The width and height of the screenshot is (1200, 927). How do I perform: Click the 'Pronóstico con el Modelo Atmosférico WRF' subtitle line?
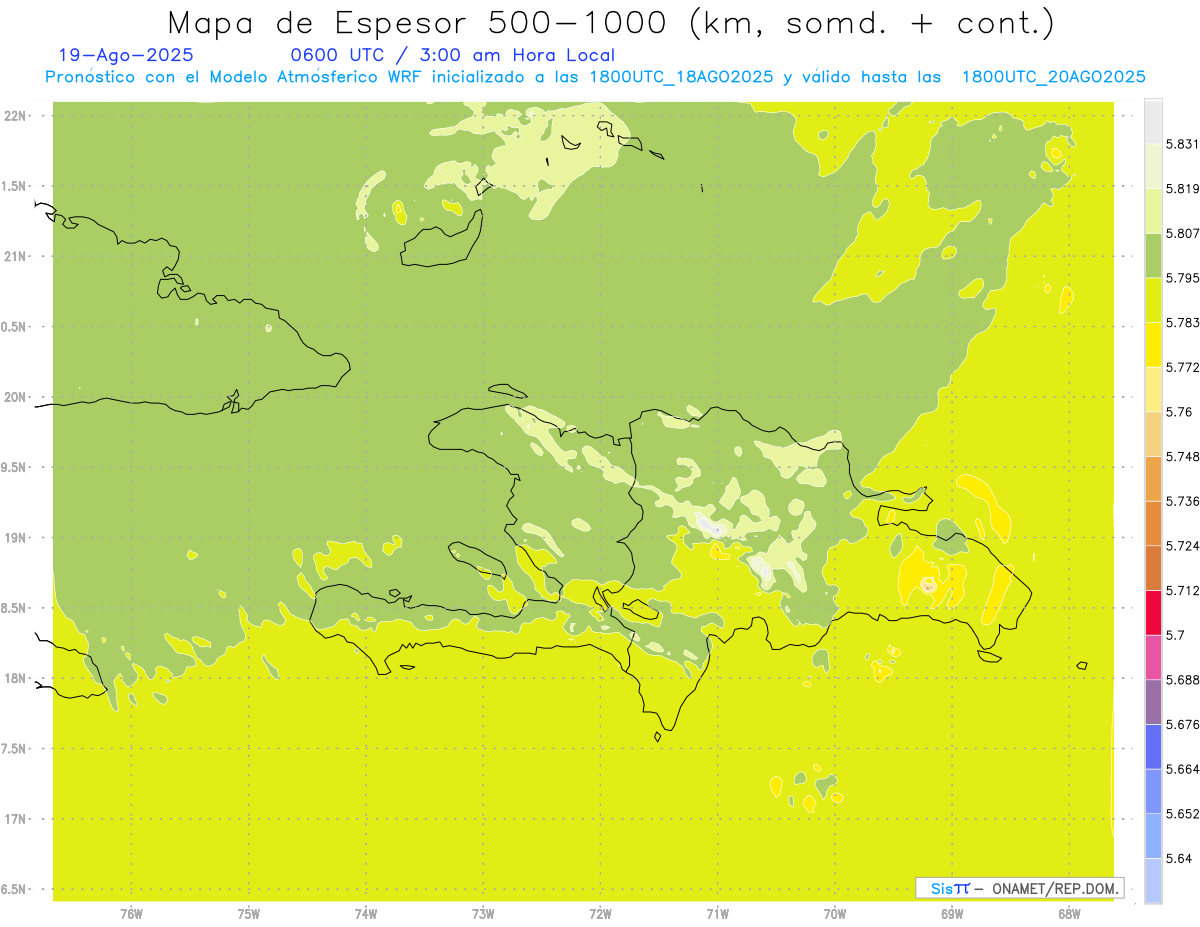(595, 76)
